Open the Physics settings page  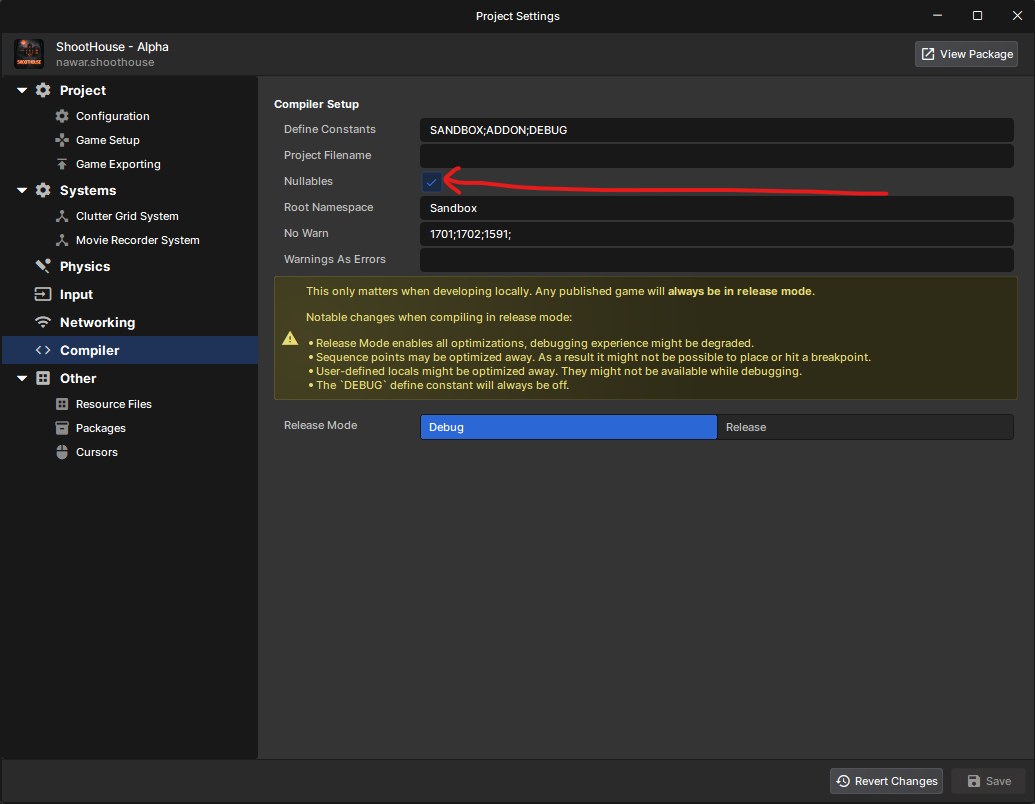coord(84,266)
